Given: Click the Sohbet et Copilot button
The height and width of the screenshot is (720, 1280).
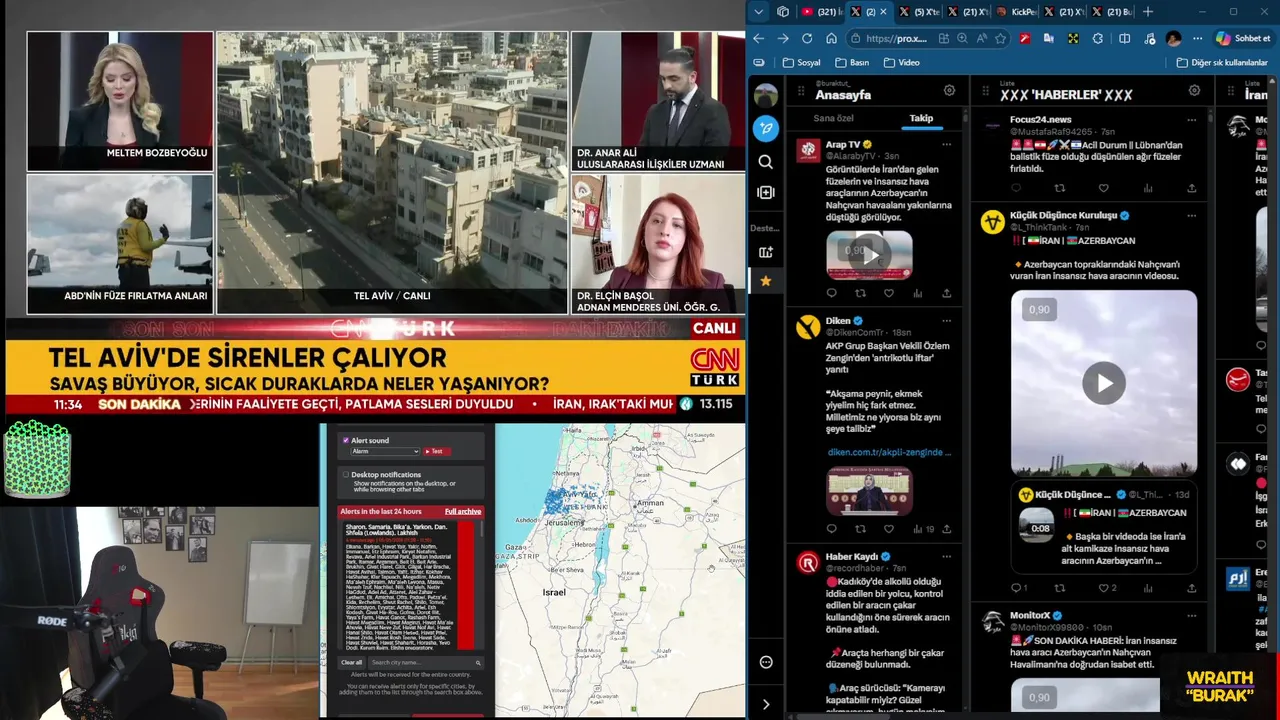Looking at the screenshot, I should 1243,38.
